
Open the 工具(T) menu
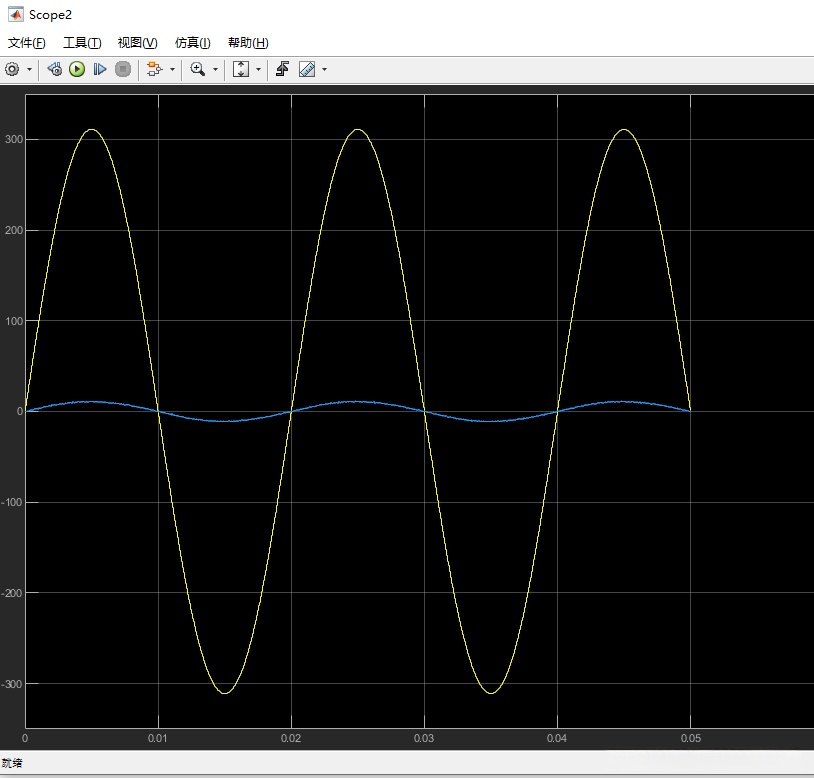82,43
